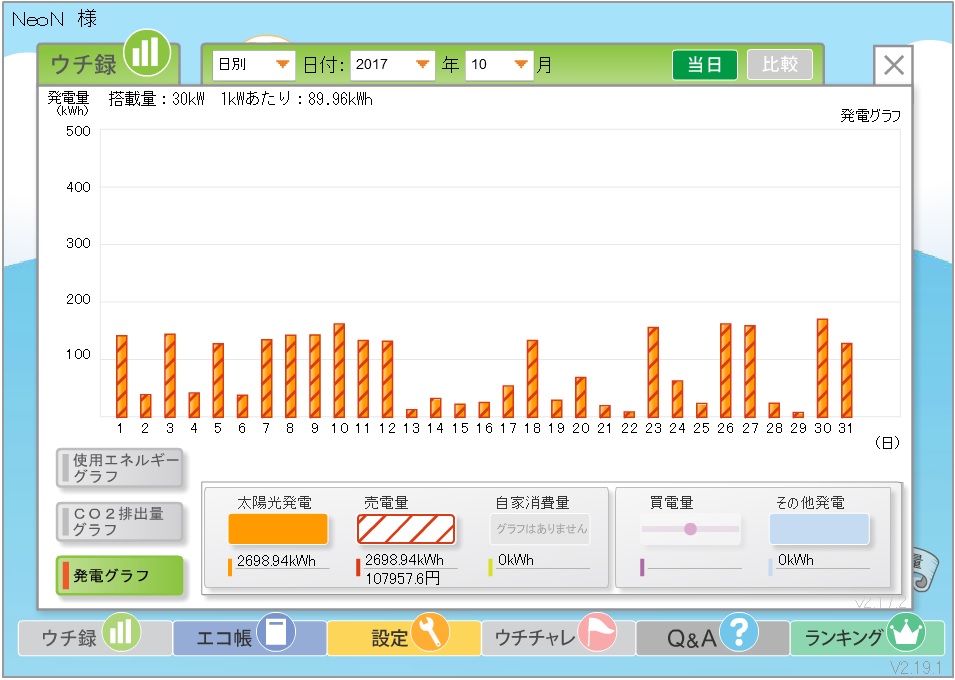955x680 pixels.
Task: Click the light blue その他発電 legend swatch
Action: point(819,529)
